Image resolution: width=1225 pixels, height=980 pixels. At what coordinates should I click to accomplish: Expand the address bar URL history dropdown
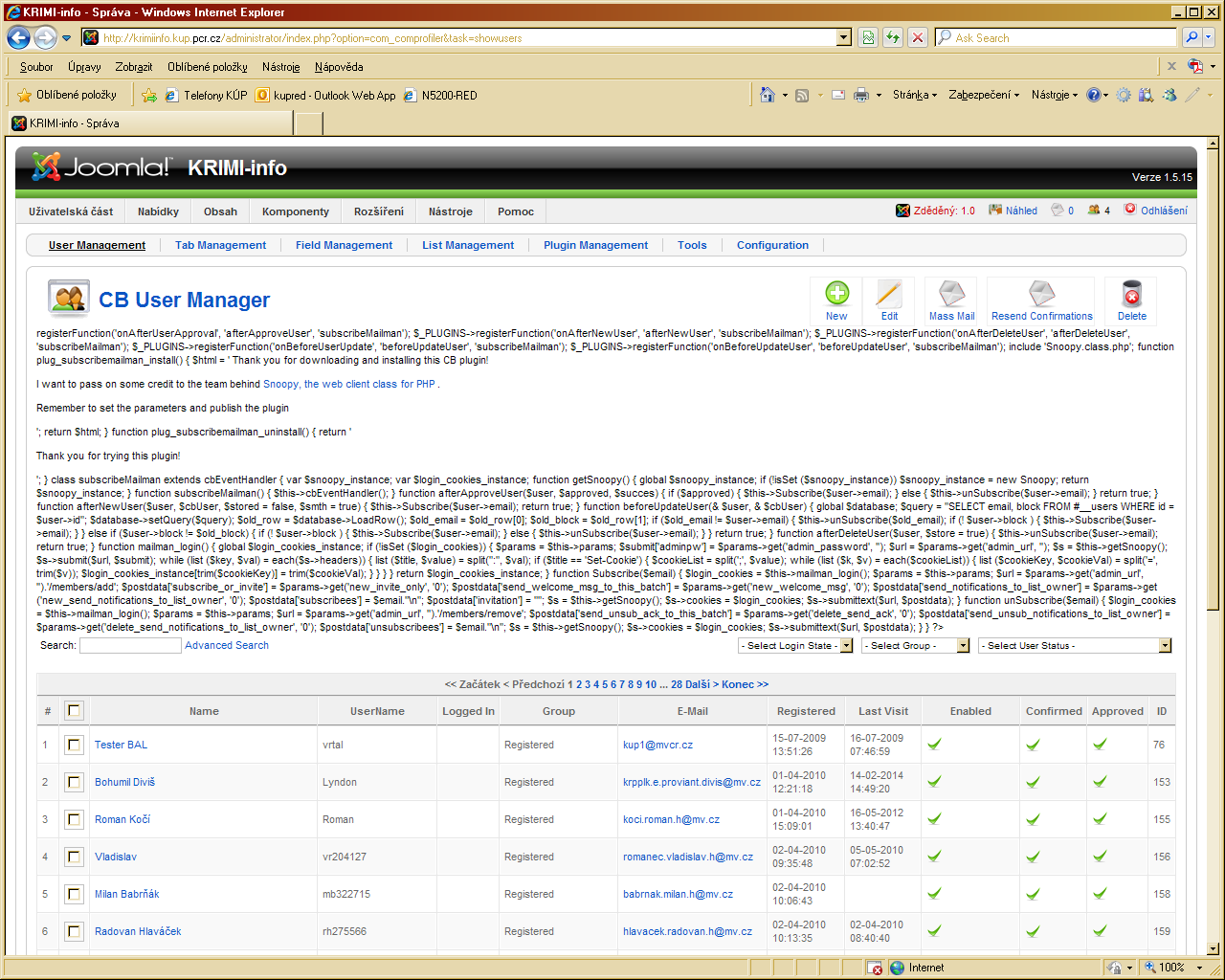[x=844, y=37]
